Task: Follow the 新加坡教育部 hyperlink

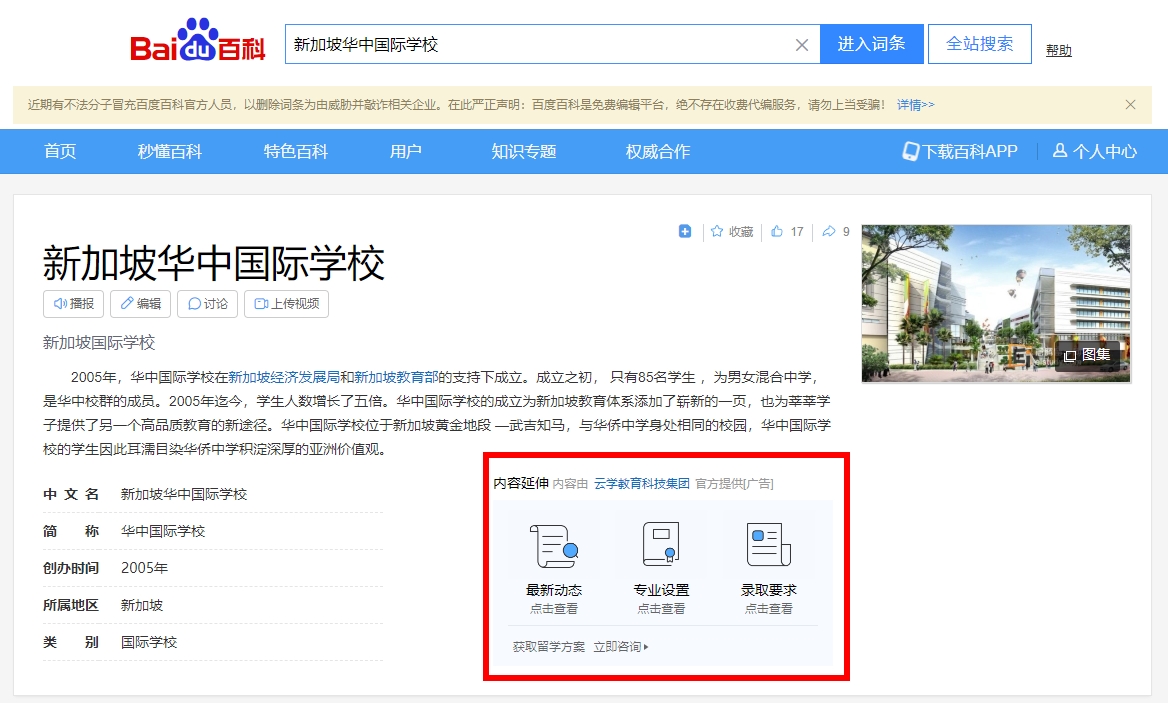Action: [394, 378]
